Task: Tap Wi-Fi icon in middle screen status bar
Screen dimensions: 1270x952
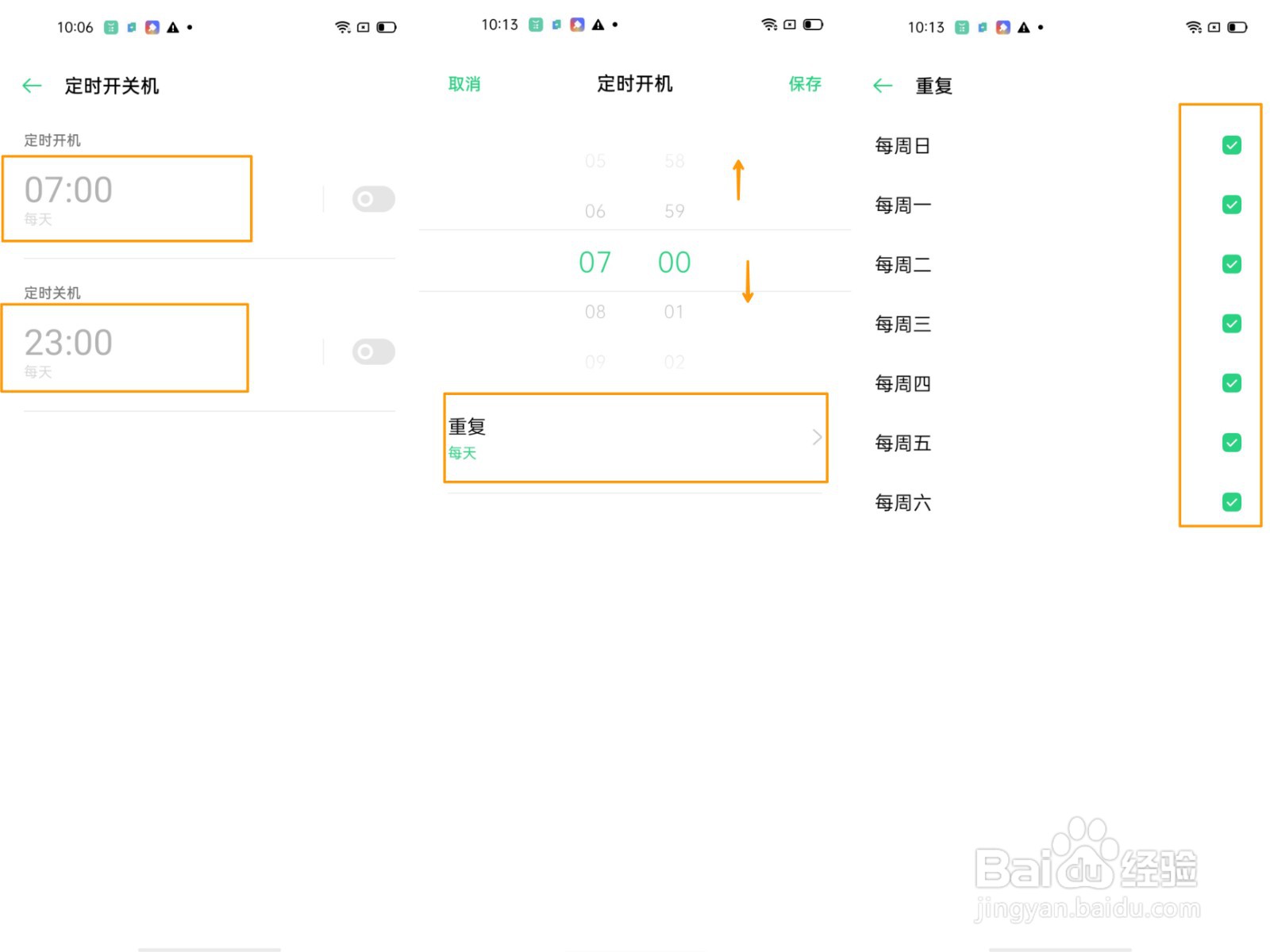Action: click(769, 25)
